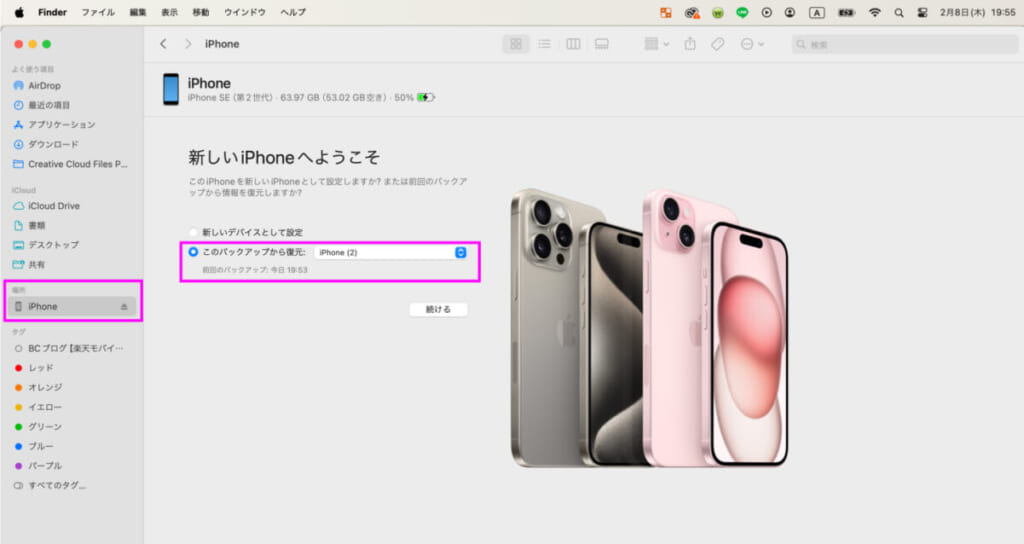Open the 移動 menu
Viewport: 1024px width, 544px height.
point(201,12)
